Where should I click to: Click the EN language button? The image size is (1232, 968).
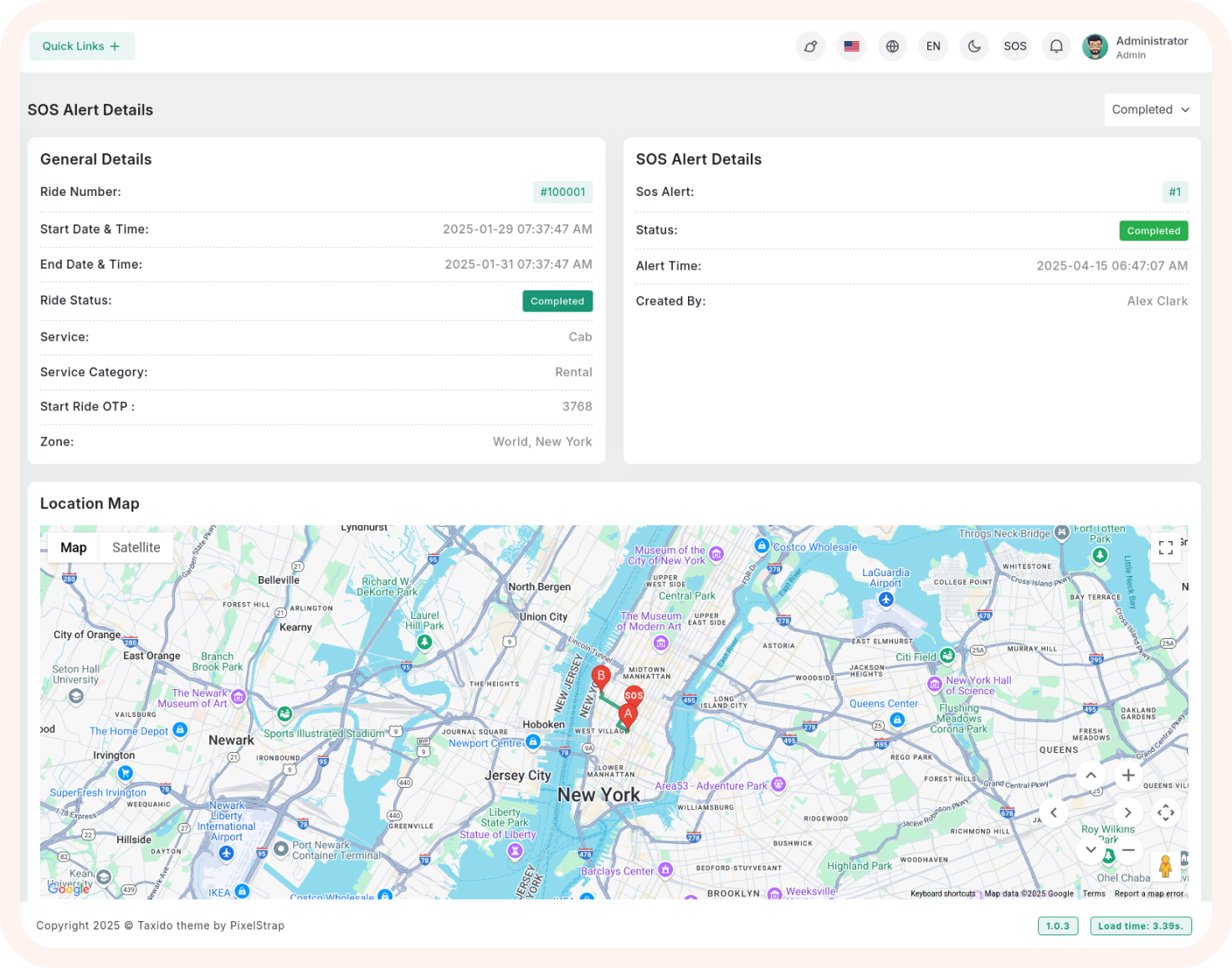tap(933, 47)
